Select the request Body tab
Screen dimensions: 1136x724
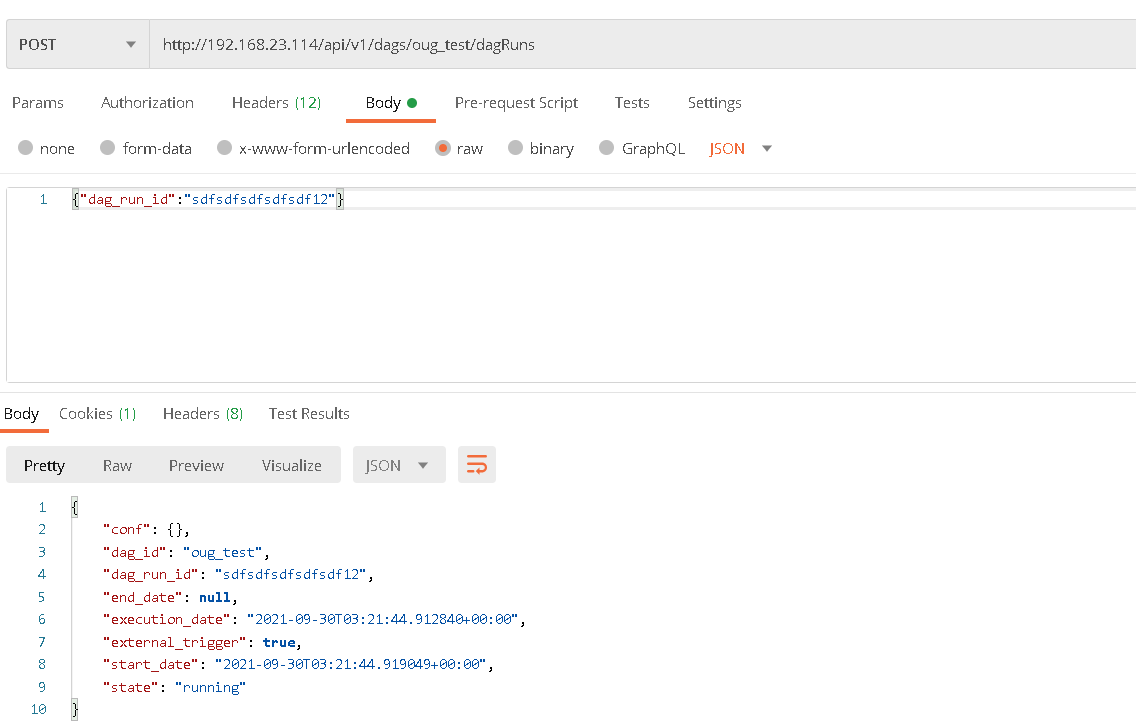coord(390,103)
